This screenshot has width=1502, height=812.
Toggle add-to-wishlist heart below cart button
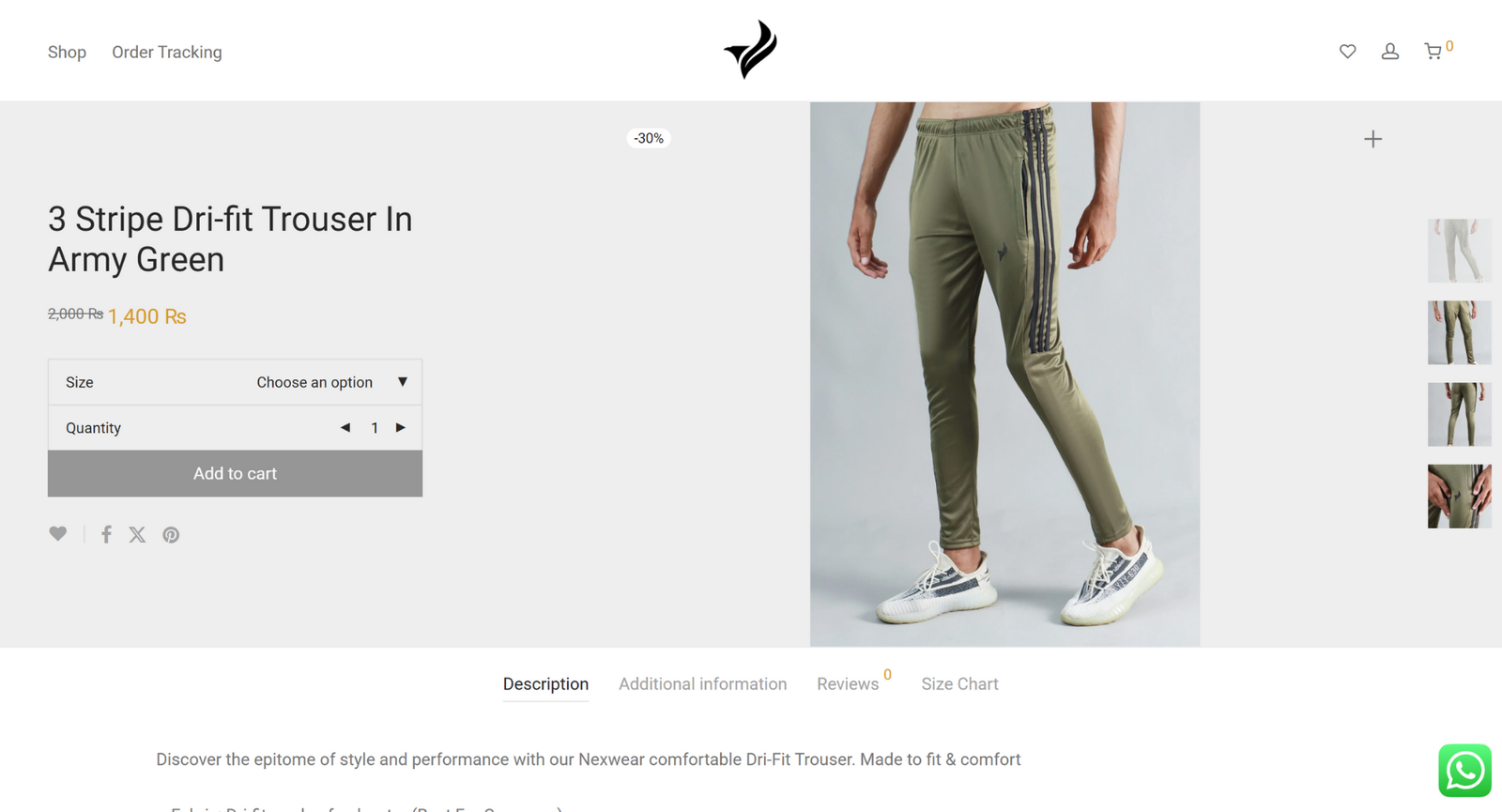[x=58, y=533]
